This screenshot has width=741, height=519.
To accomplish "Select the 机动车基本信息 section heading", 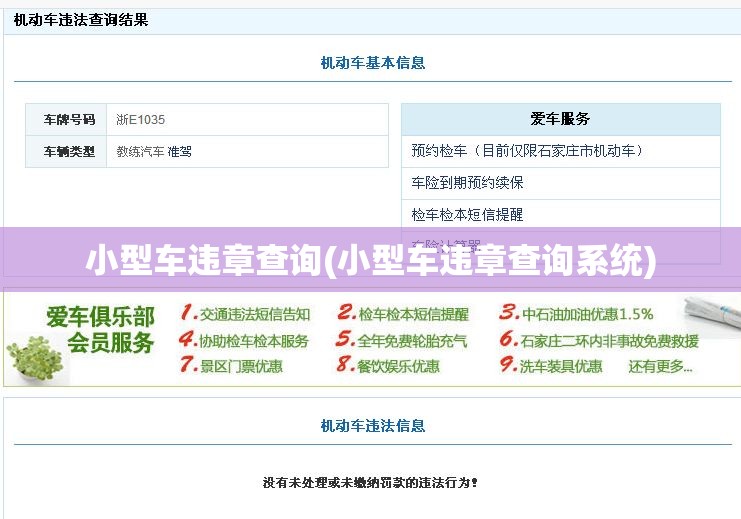I will [x=373, y=63].
